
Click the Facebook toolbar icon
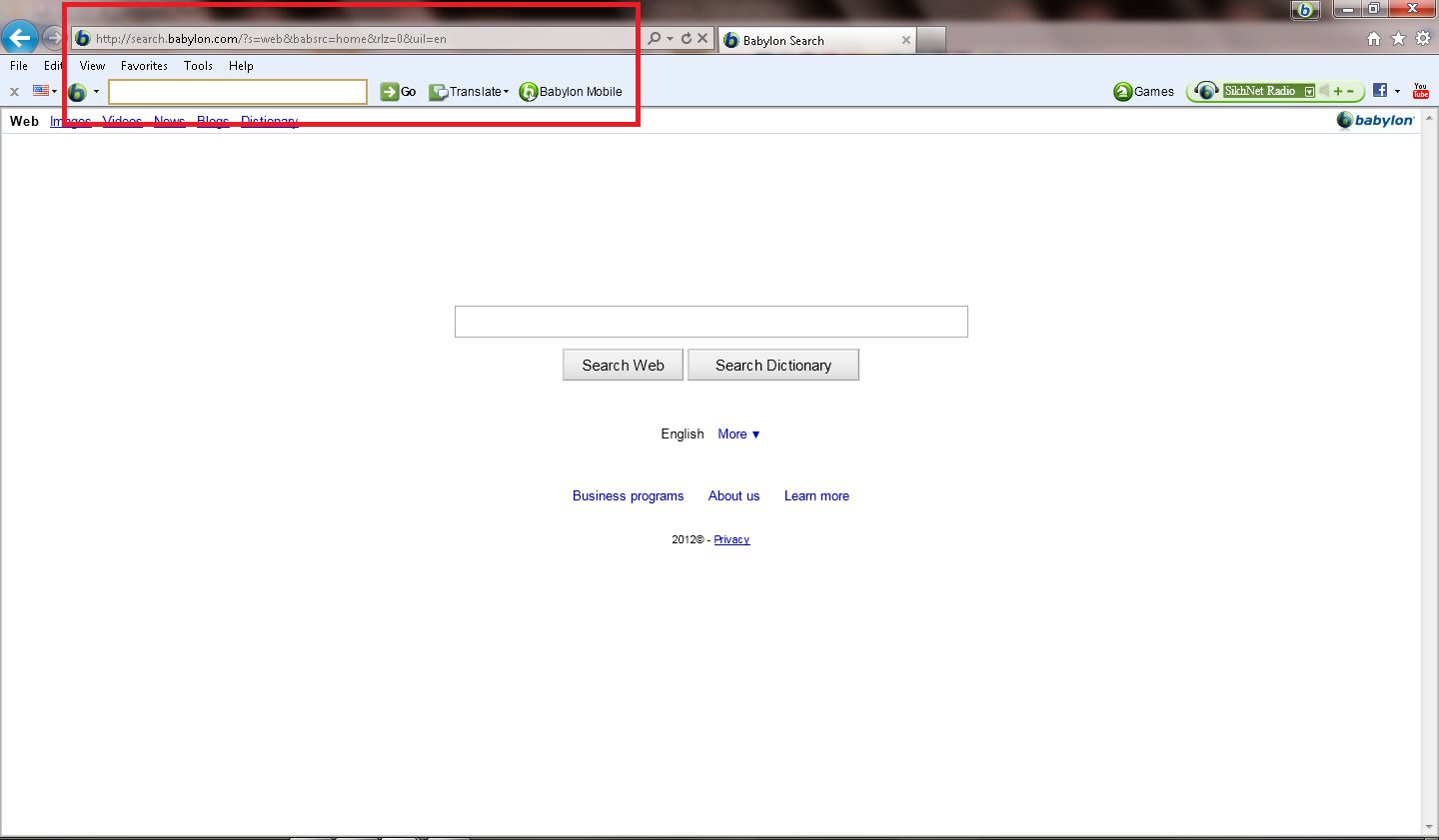pos(1380,90)
